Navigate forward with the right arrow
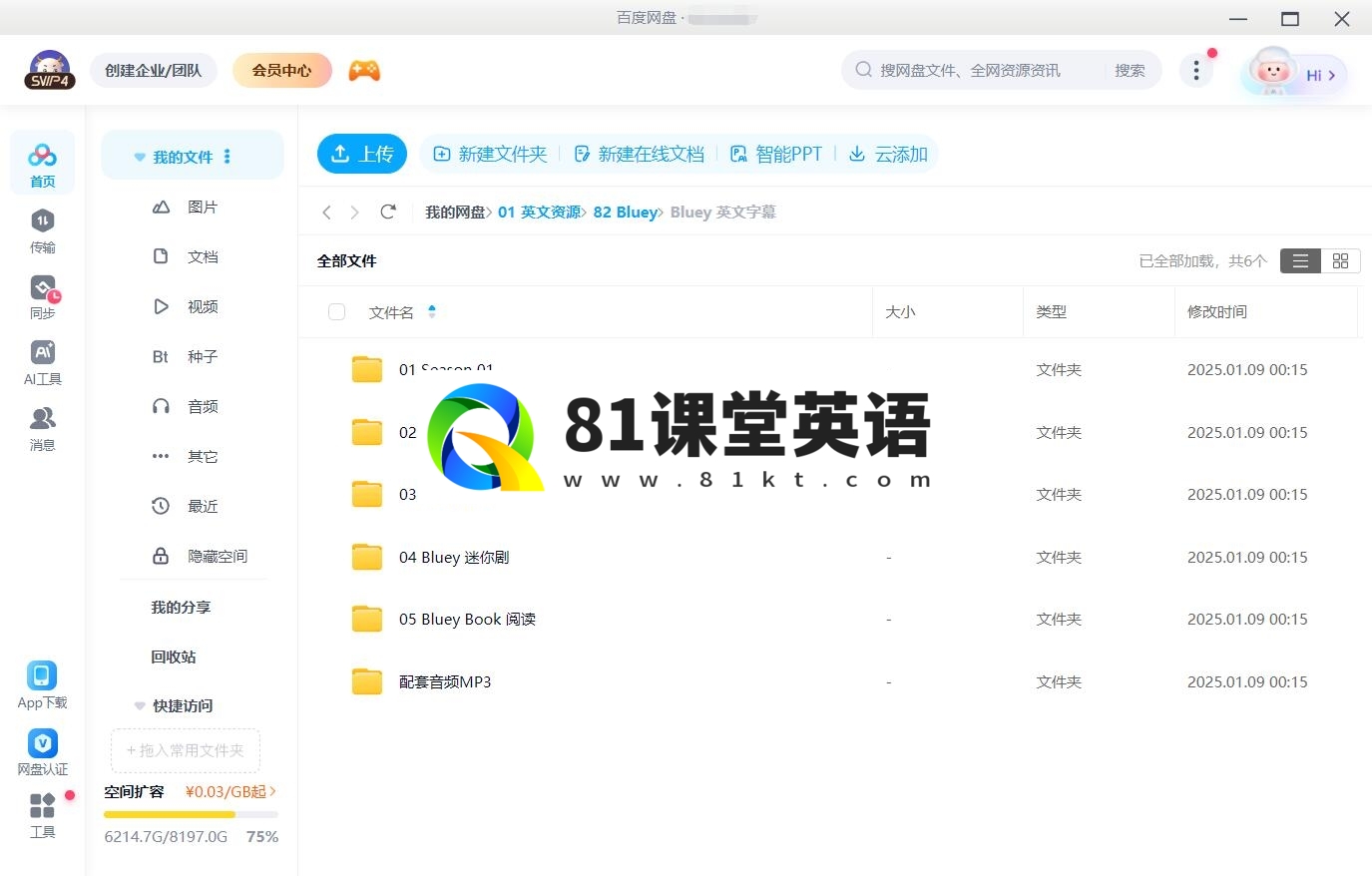Viewport: 1372px width, 876px height. coord(354,212)
